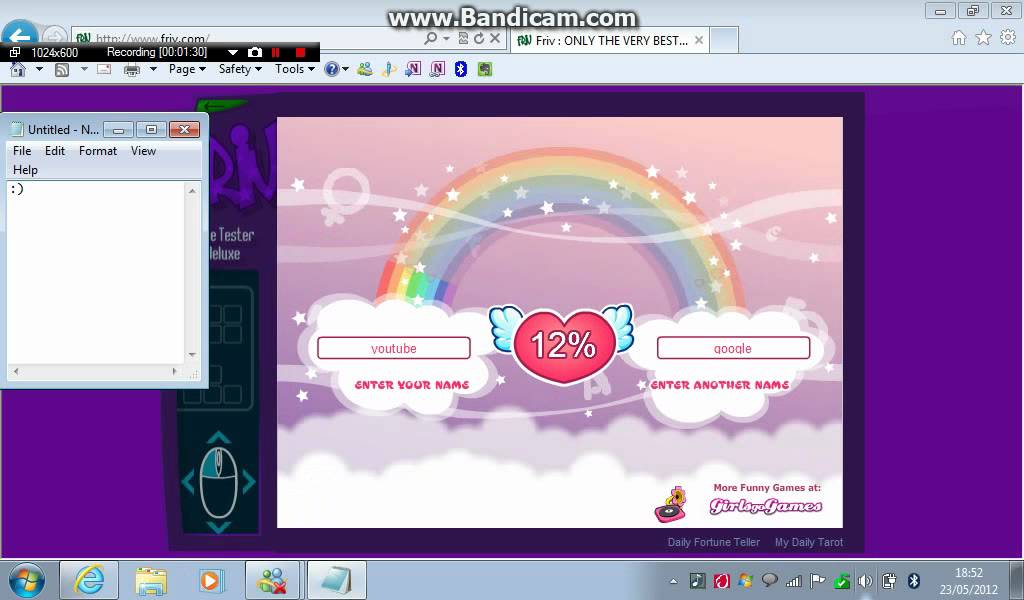Close the Friv browser tab

pyautogui.click(x=699, y=40)
